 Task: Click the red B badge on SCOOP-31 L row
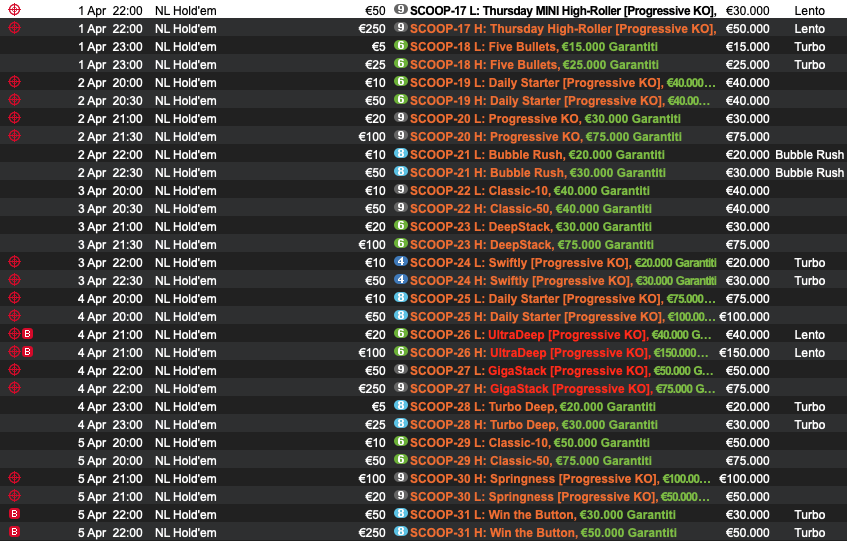tap(15, 514)
